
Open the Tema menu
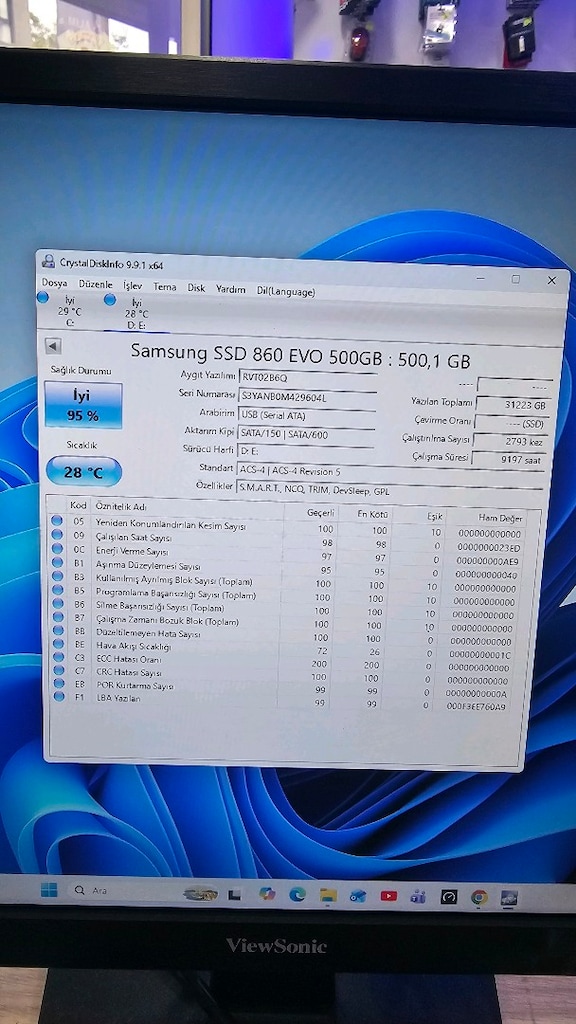coord(165,287)
